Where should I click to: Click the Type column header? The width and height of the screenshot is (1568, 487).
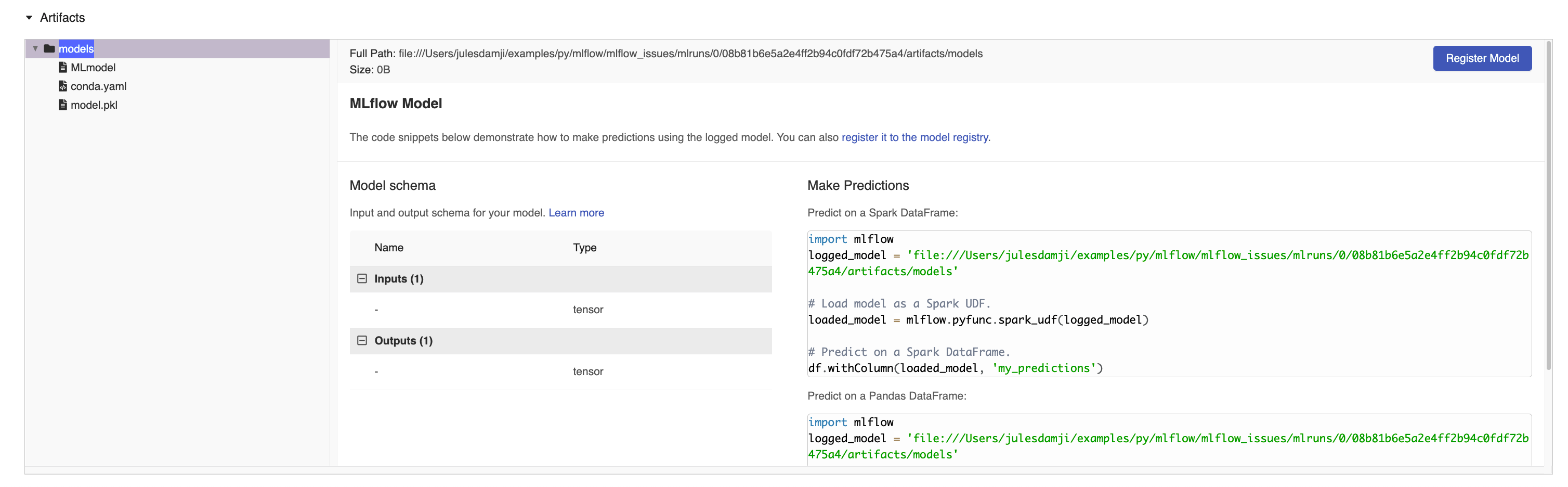[584, 248]
